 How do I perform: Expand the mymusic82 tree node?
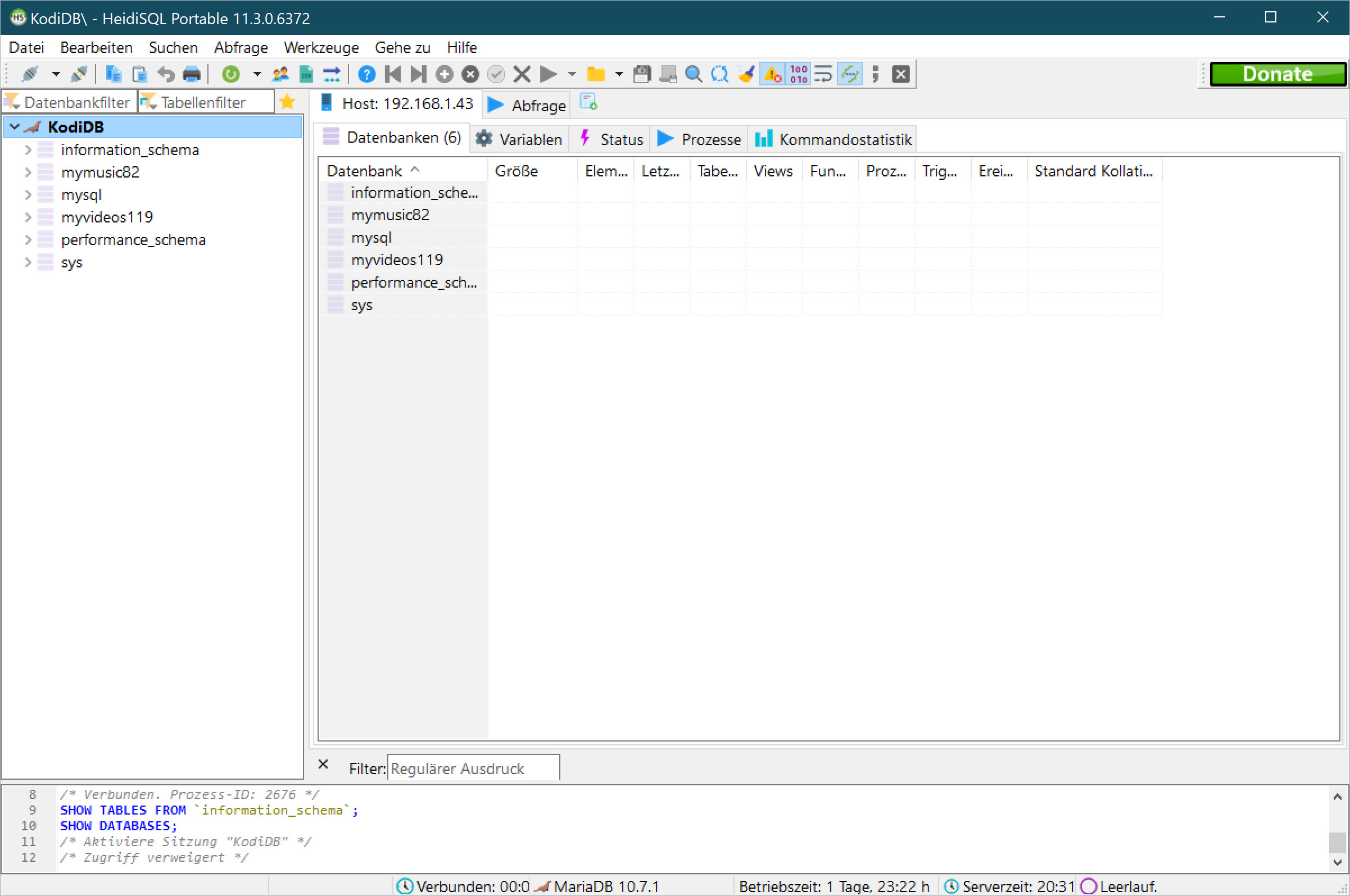click(28, 172)
